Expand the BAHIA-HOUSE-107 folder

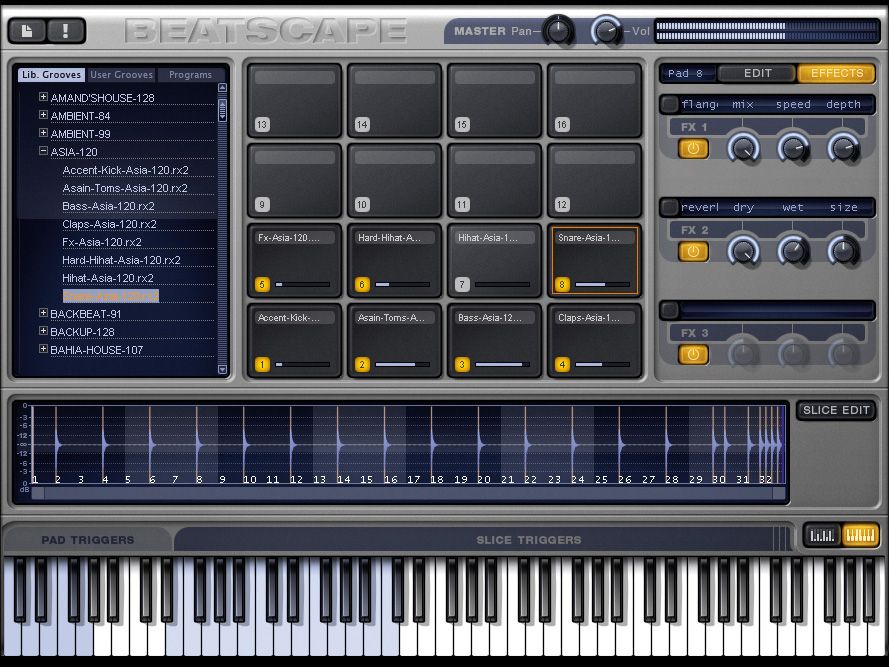click(43, 349)
